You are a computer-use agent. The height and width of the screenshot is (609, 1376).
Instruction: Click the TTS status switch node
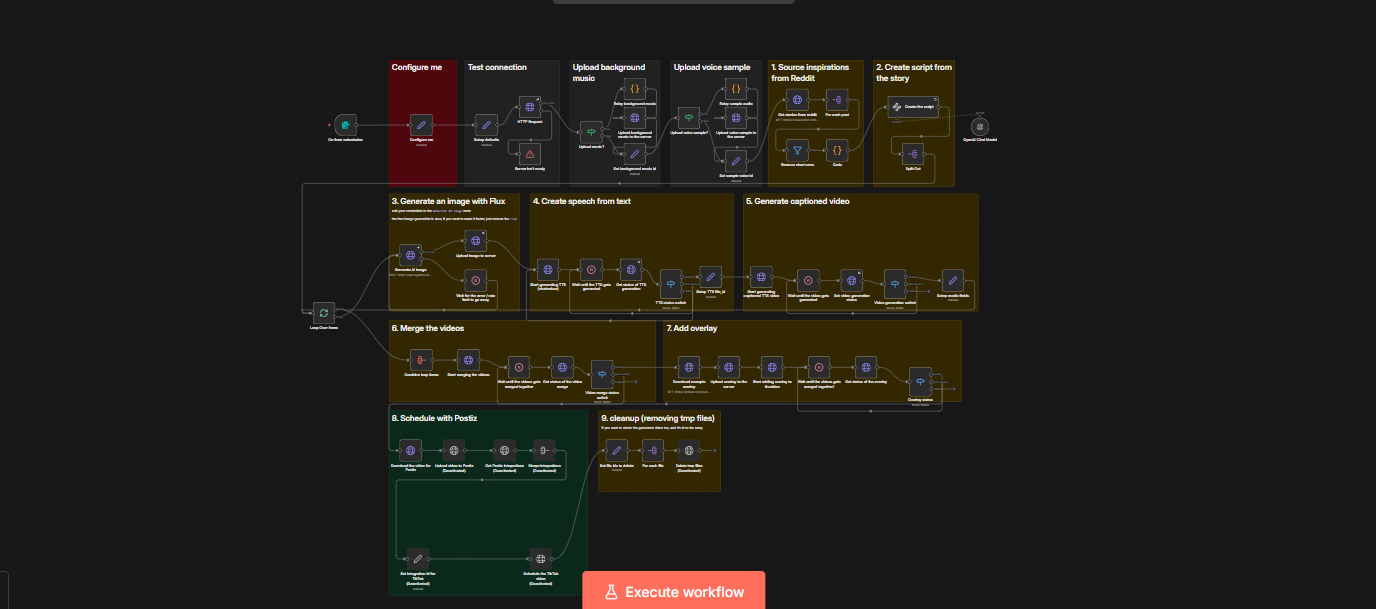click(x=670, y=282)
